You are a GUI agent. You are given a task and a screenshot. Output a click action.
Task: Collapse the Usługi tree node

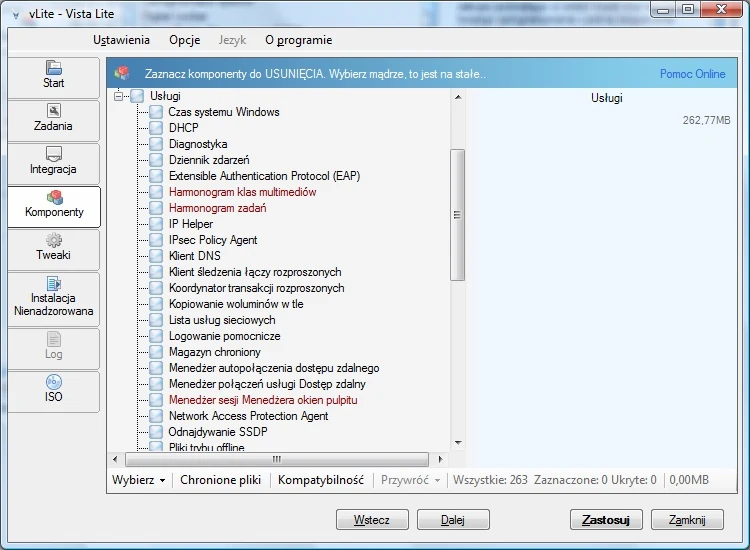[119, 96]
